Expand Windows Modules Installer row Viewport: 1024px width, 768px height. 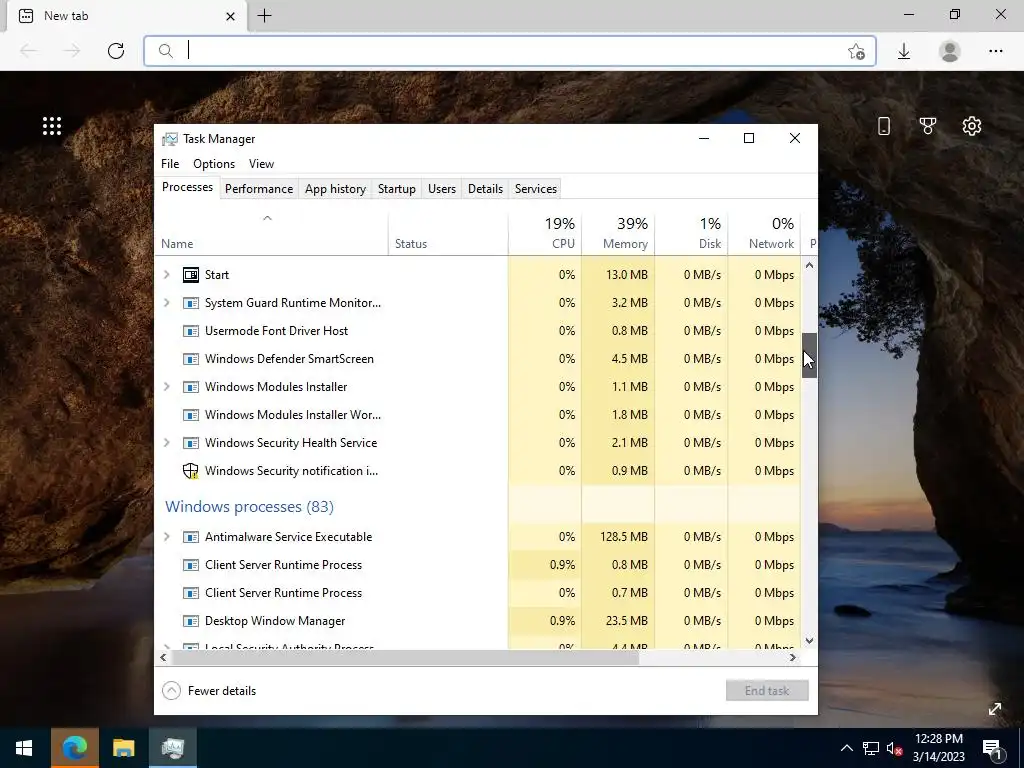pos(167,387)
